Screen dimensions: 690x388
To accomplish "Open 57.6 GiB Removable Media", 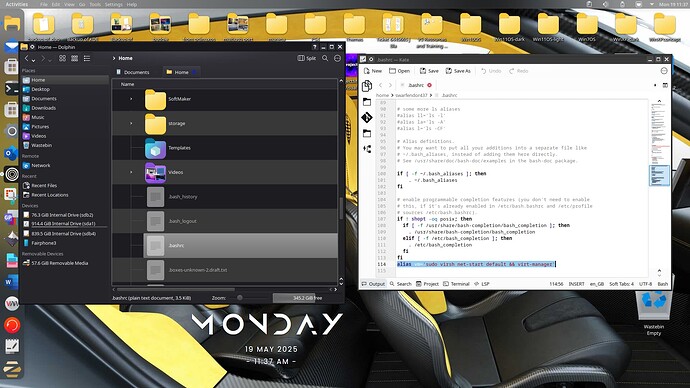I will coord(59,263).
